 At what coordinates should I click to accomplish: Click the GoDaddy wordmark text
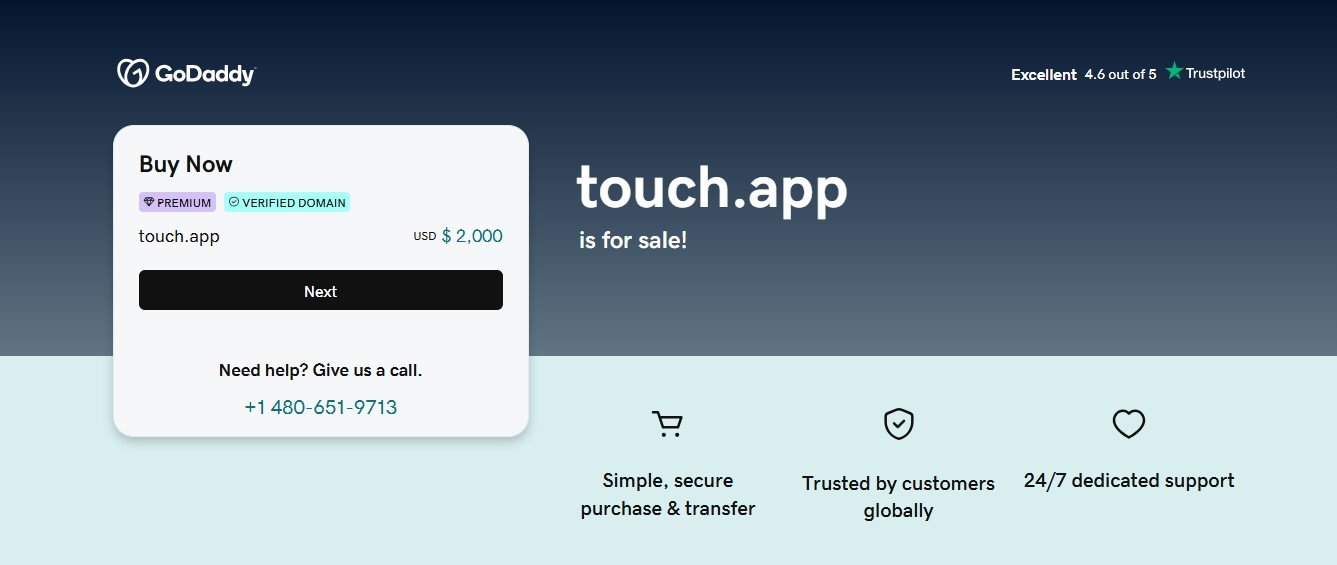(x=205, y=74)
